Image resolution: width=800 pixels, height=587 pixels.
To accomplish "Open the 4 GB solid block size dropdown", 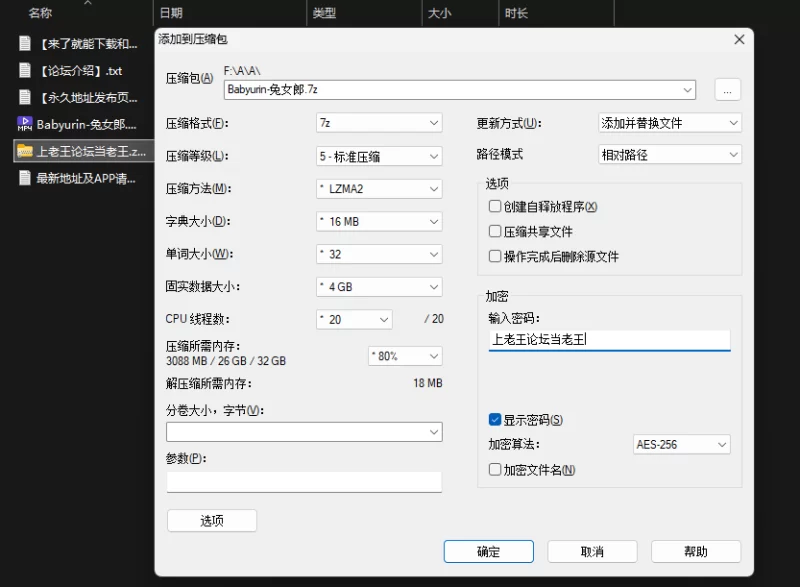I will point(379,287).
